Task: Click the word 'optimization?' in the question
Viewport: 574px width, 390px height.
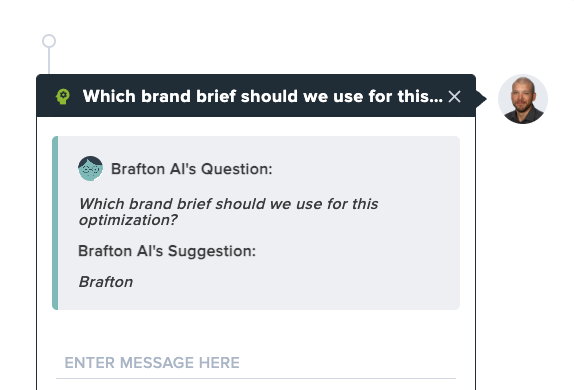Action: 128,220
